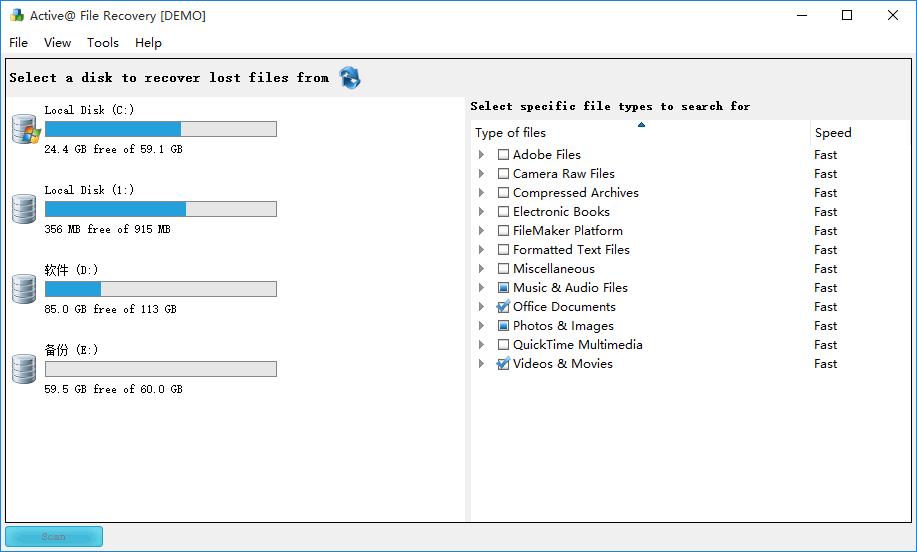The image size is (917, 552).
Task: Click 备份 (E:) usage bar
Action: pos(161,369)
